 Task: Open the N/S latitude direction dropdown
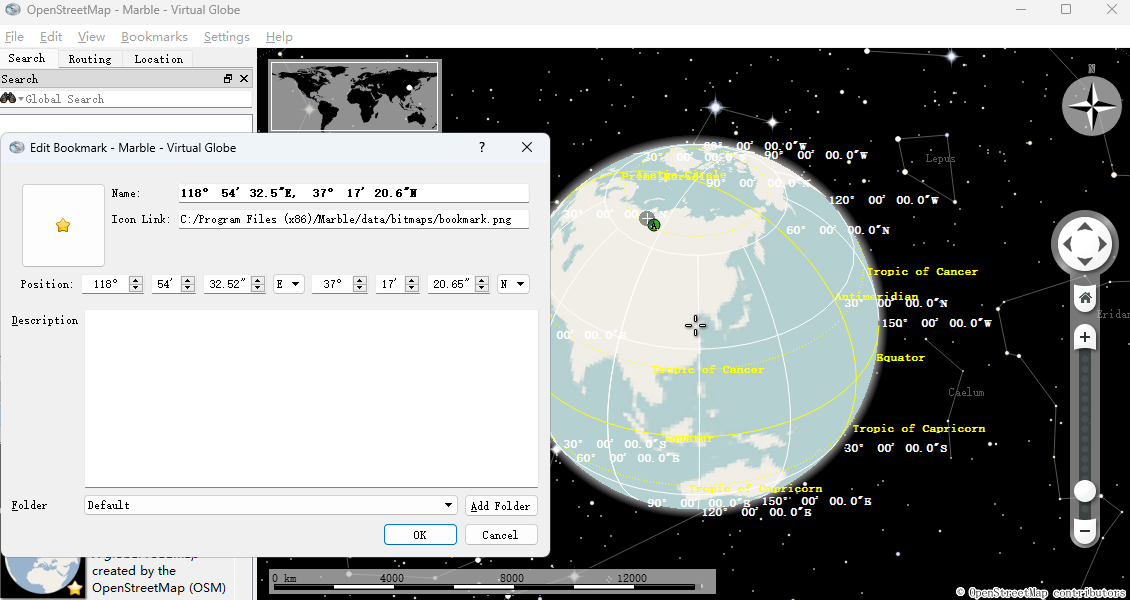pyautogui.click(x=513, y=284)
